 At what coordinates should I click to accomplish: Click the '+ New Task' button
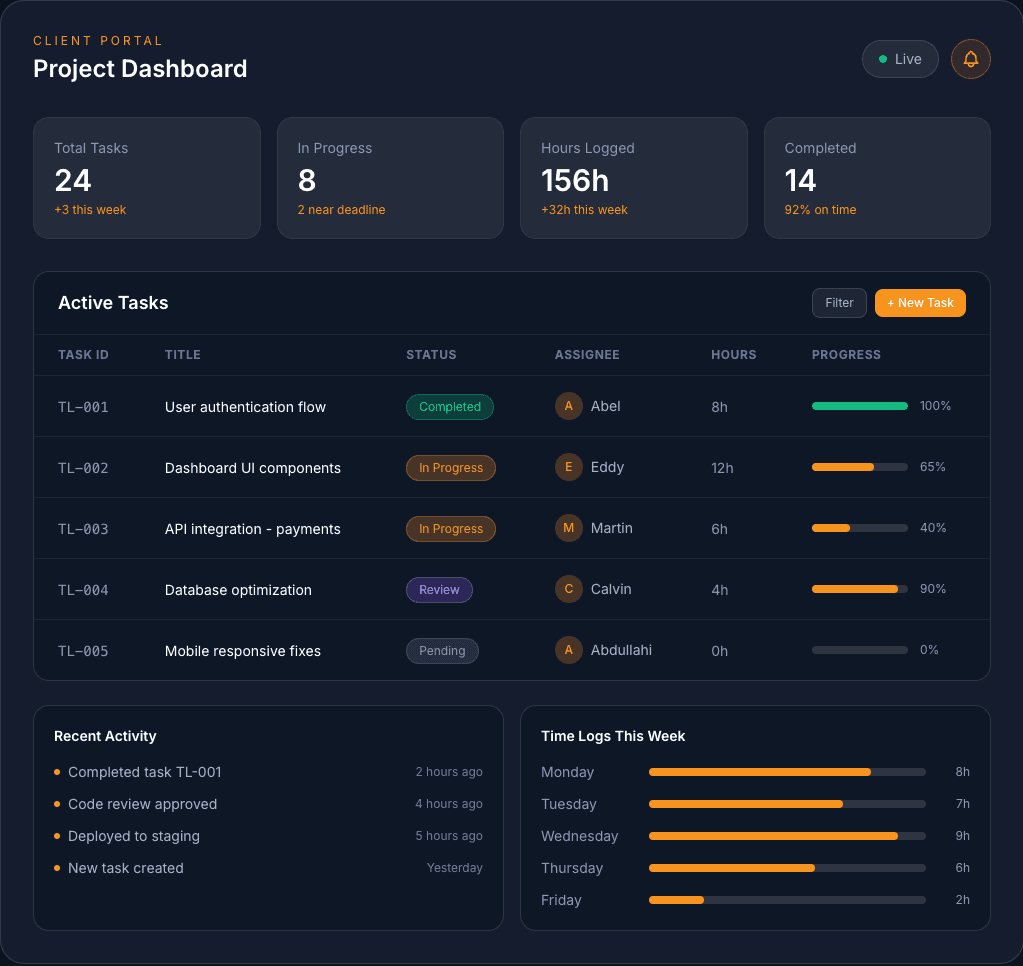tap(919, 302)
